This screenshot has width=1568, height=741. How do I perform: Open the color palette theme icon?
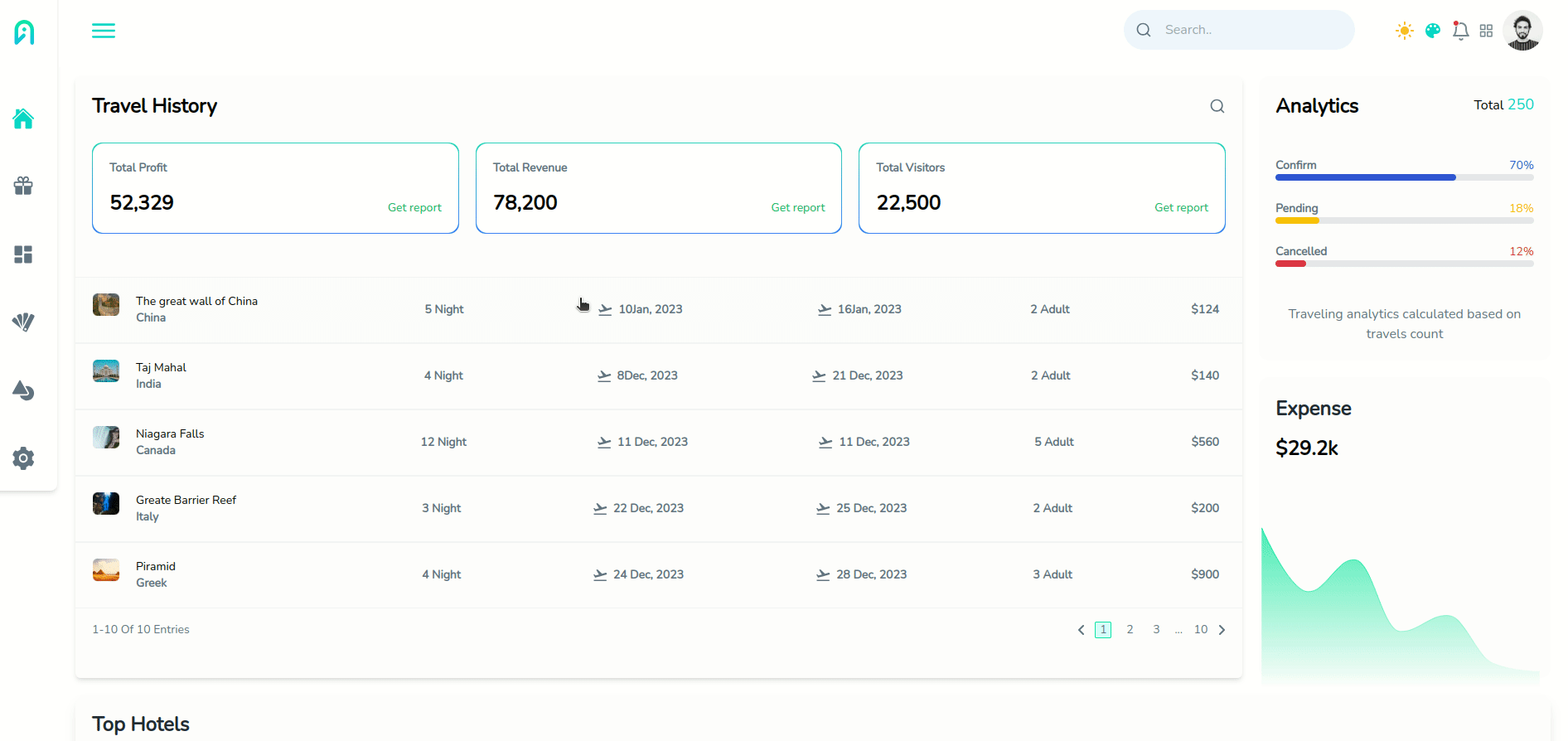pos(1432,31)
